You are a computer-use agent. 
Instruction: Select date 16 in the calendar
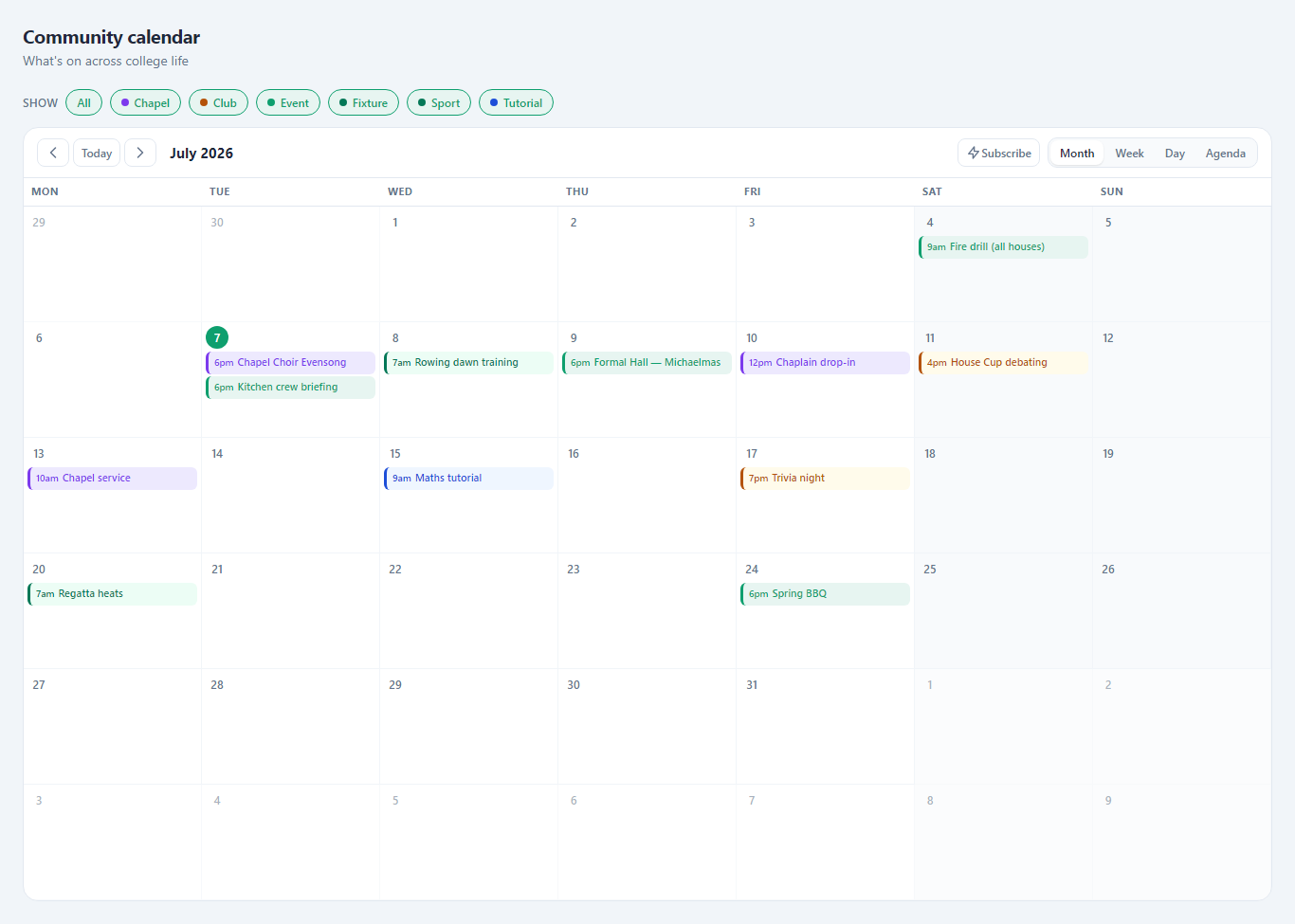pyautogui.click(x=574, y=454)
